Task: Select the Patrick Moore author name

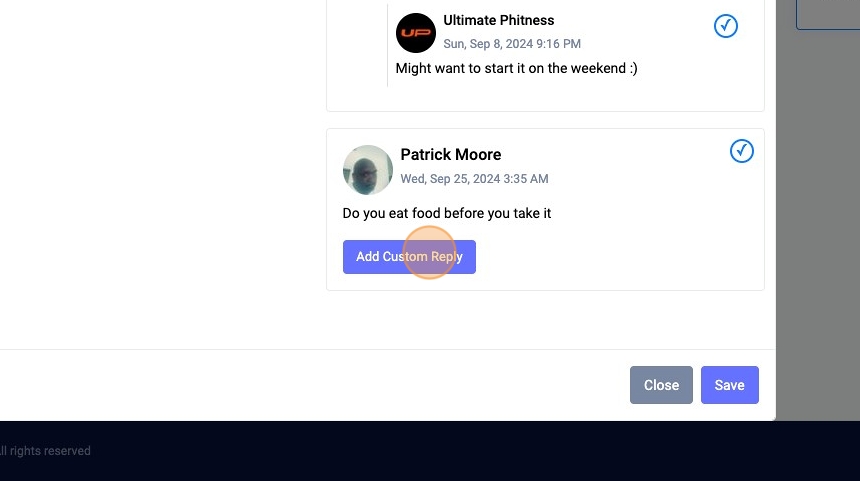Action: [451, 155]
